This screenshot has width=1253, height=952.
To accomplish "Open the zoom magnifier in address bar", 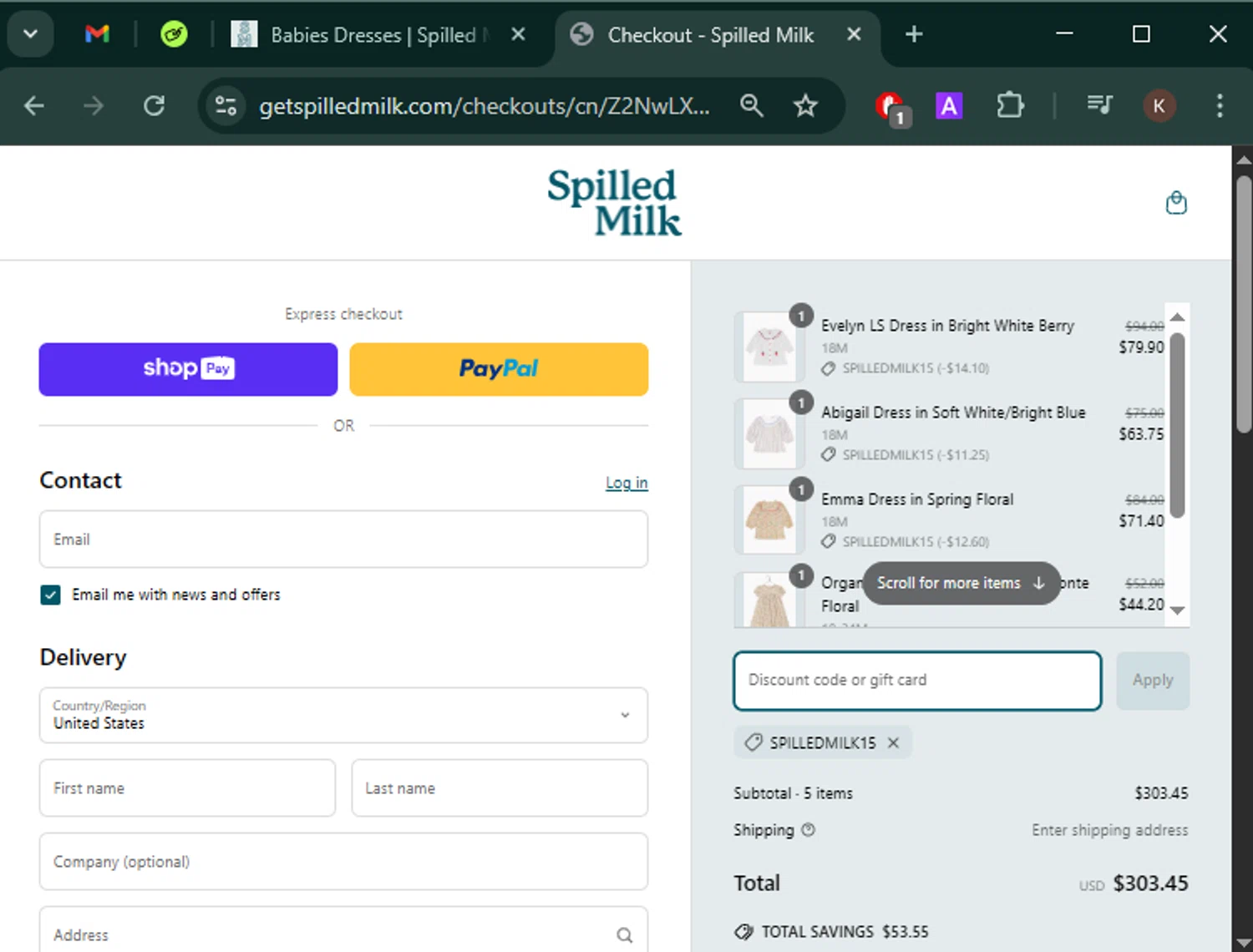I will (752, 106).
